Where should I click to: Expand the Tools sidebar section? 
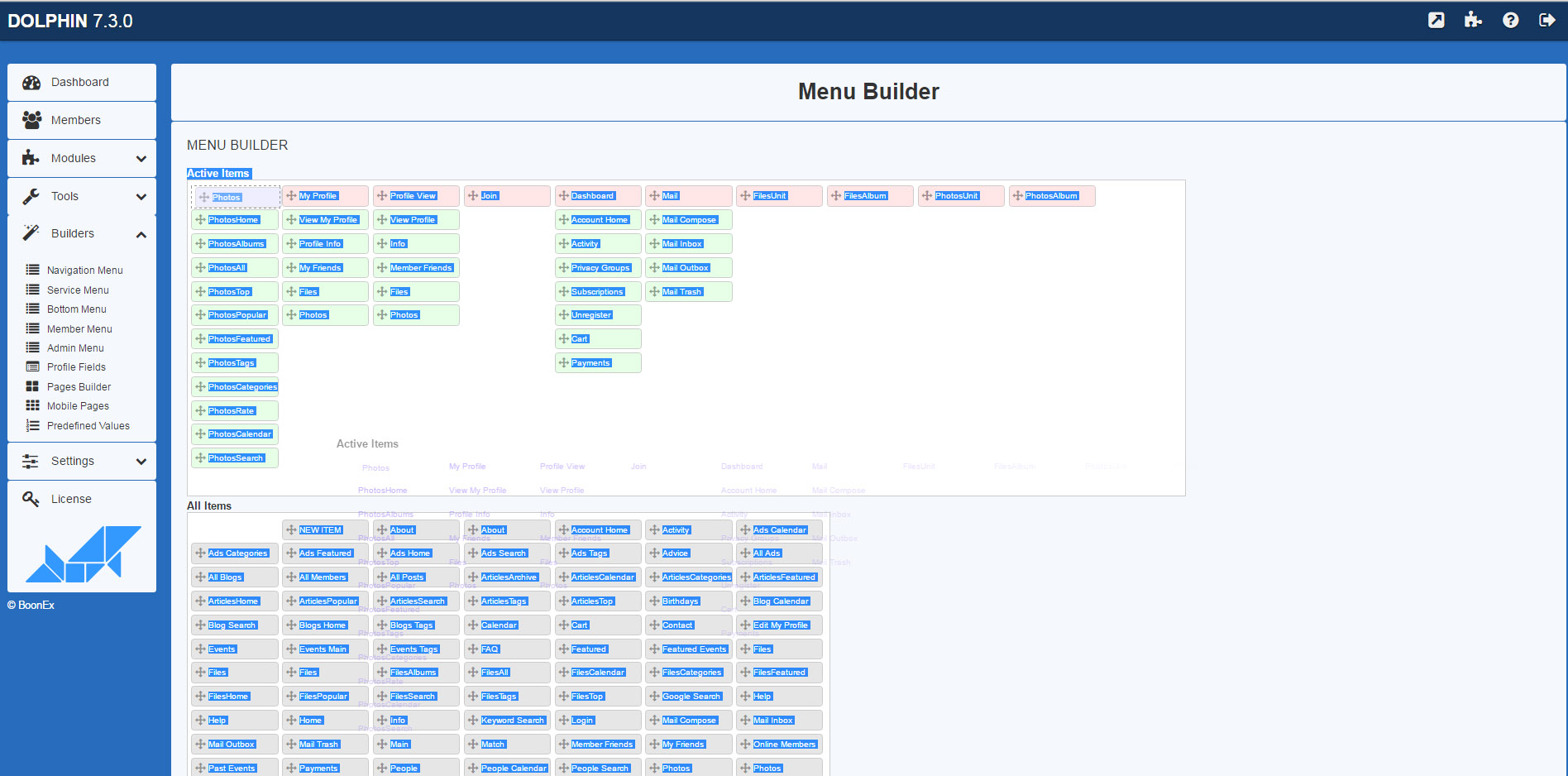tap(141, 196)
